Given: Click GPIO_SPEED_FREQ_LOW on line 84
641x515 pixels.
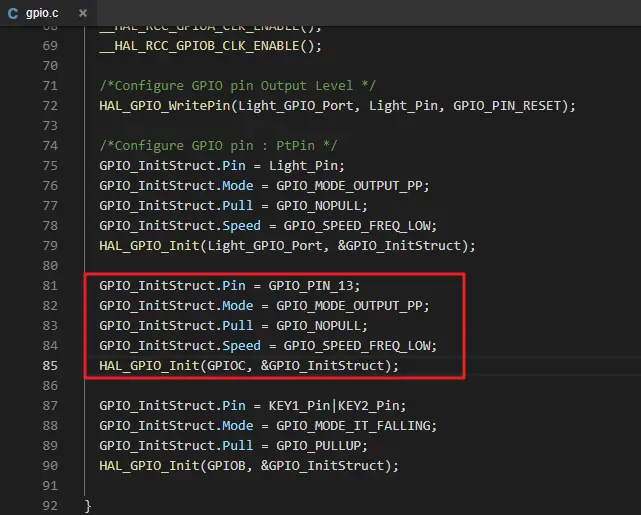Looking at the screenshot, I should [x=357, y=346].
